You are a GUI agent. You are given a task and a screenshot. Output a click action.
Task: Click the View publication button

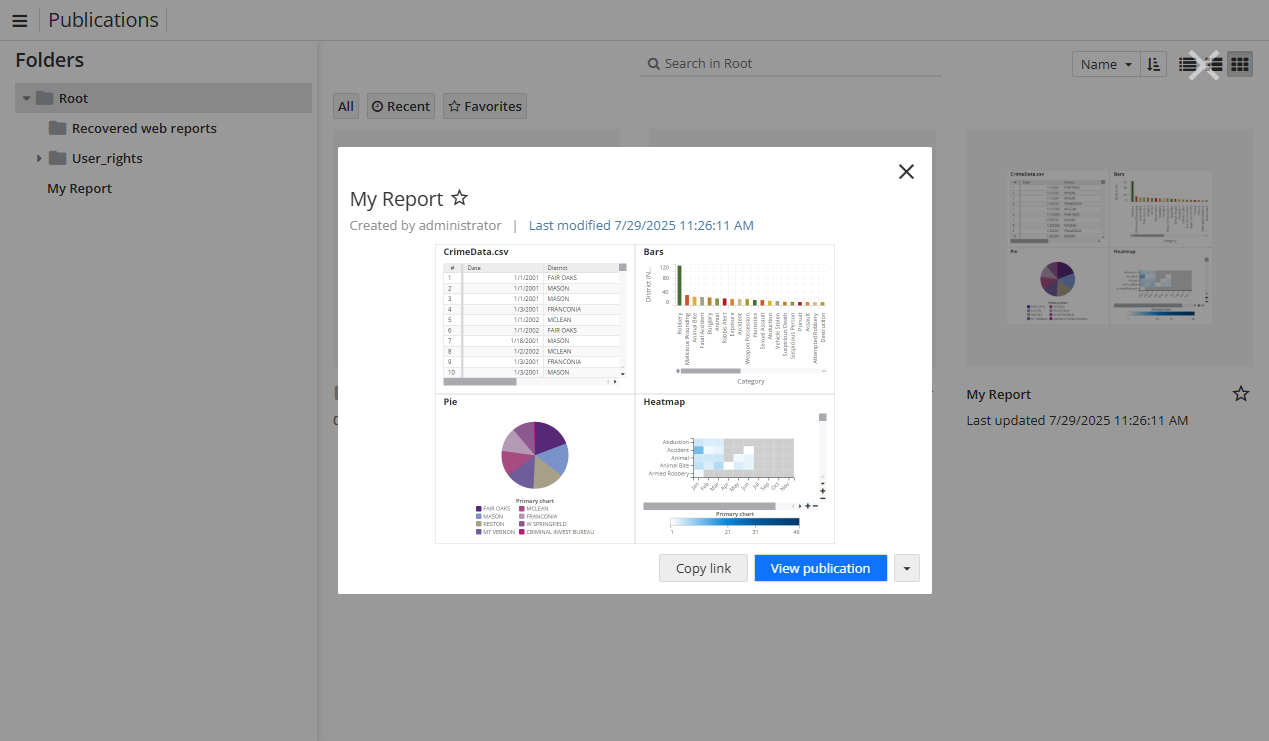click(820, 568)
